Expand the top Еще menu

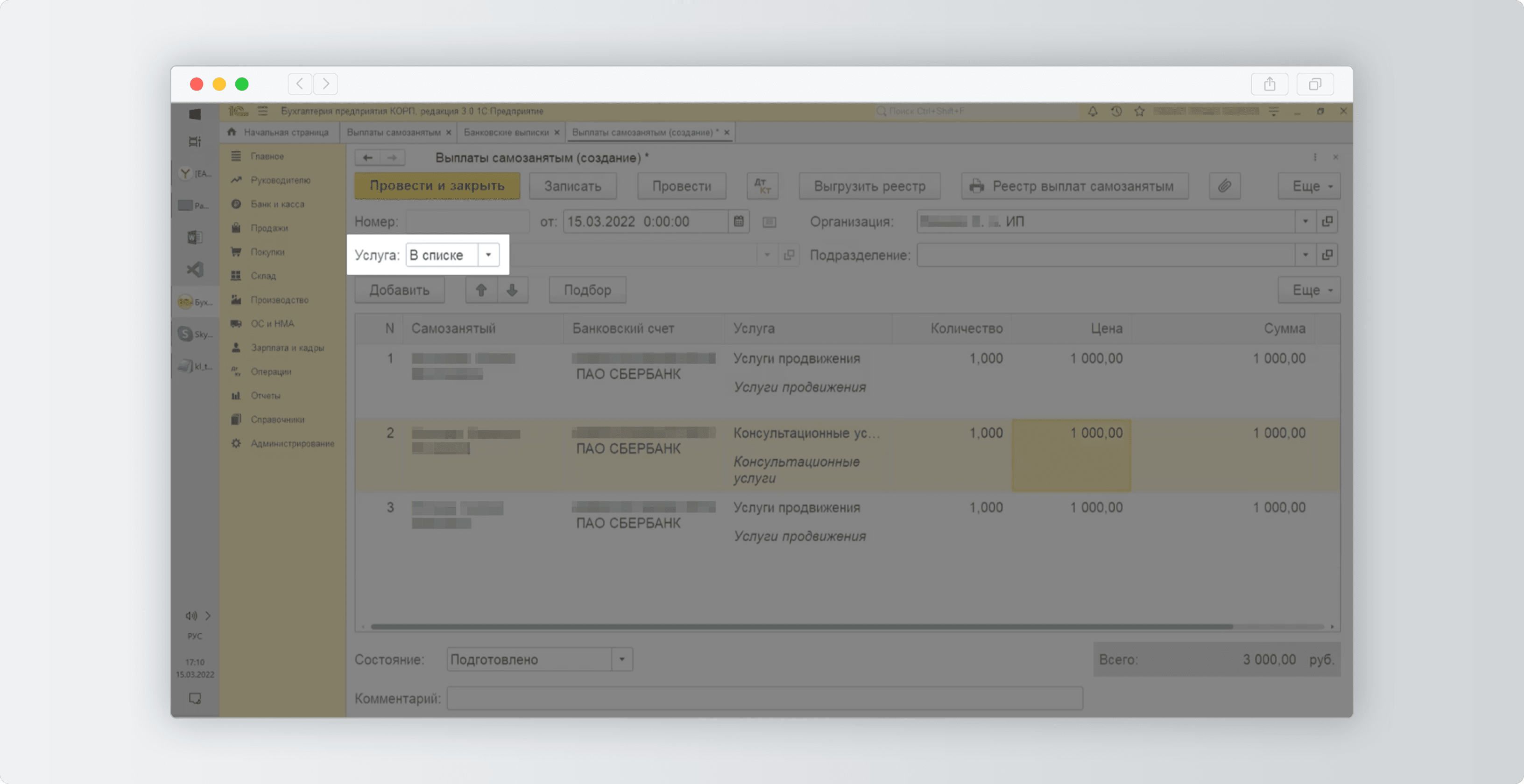point(1309,186)
